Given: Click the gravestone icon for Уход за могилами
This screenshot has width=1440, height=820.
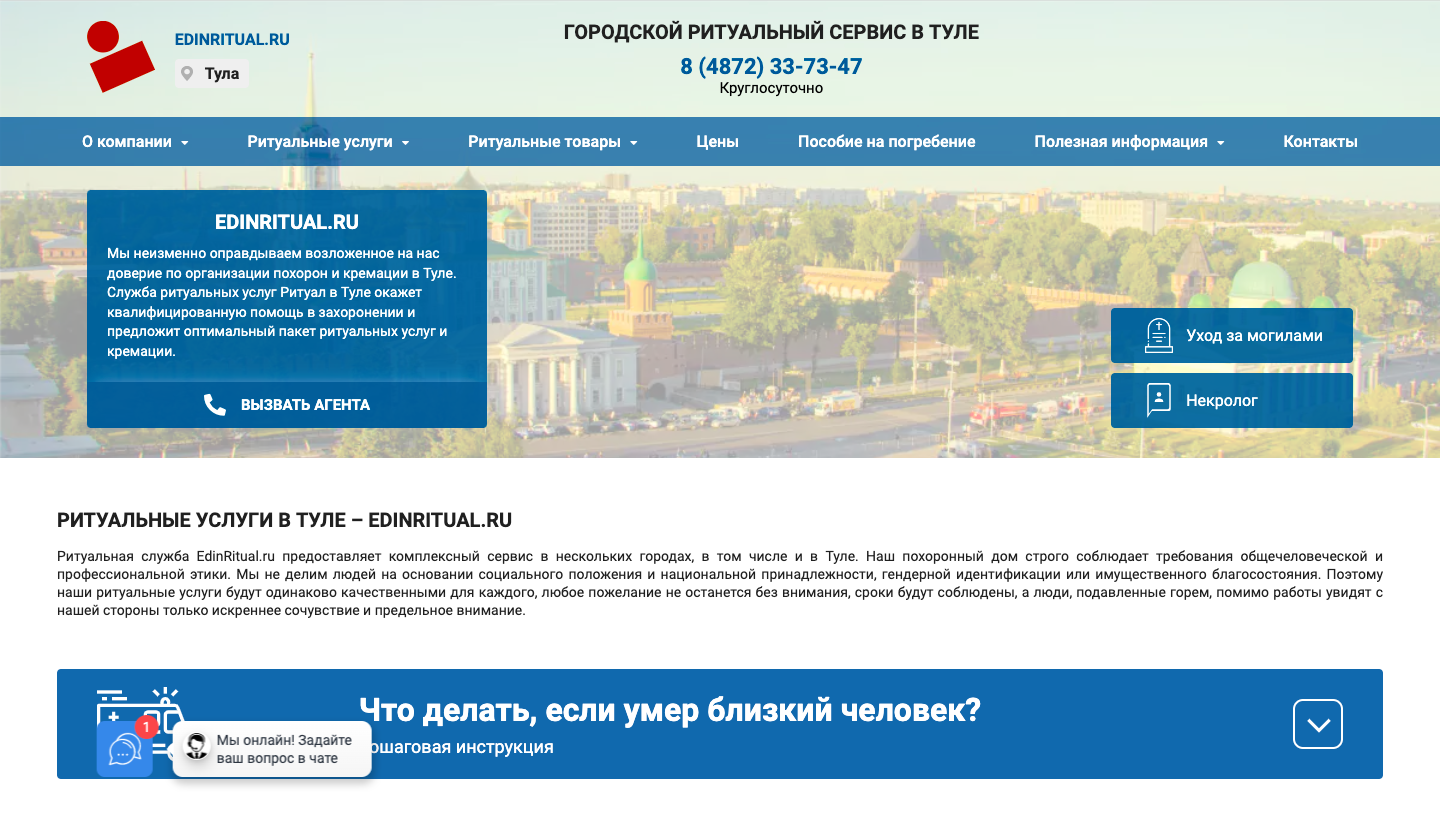Looking at the screenshot, I should (x=1159, y=336).
